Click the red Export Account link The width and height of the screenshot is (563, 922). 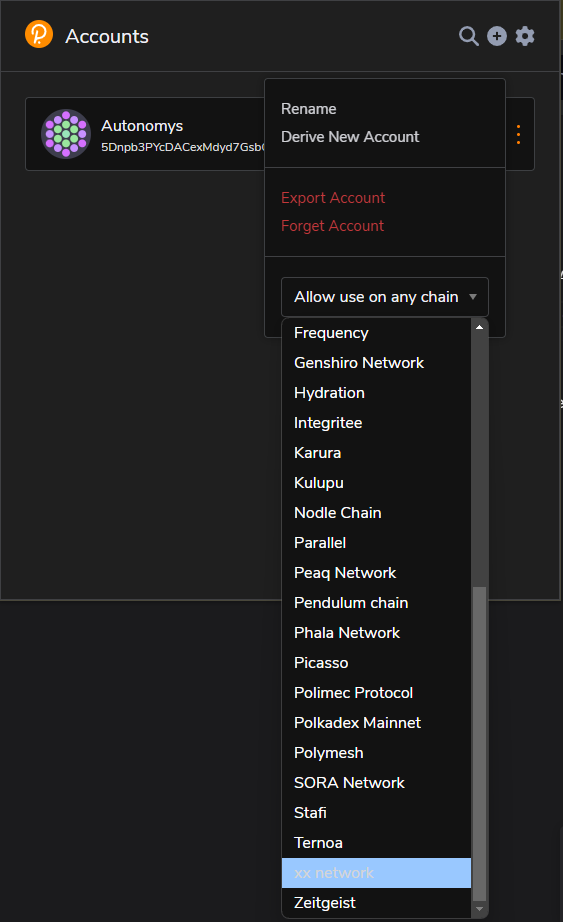[333, 198]
